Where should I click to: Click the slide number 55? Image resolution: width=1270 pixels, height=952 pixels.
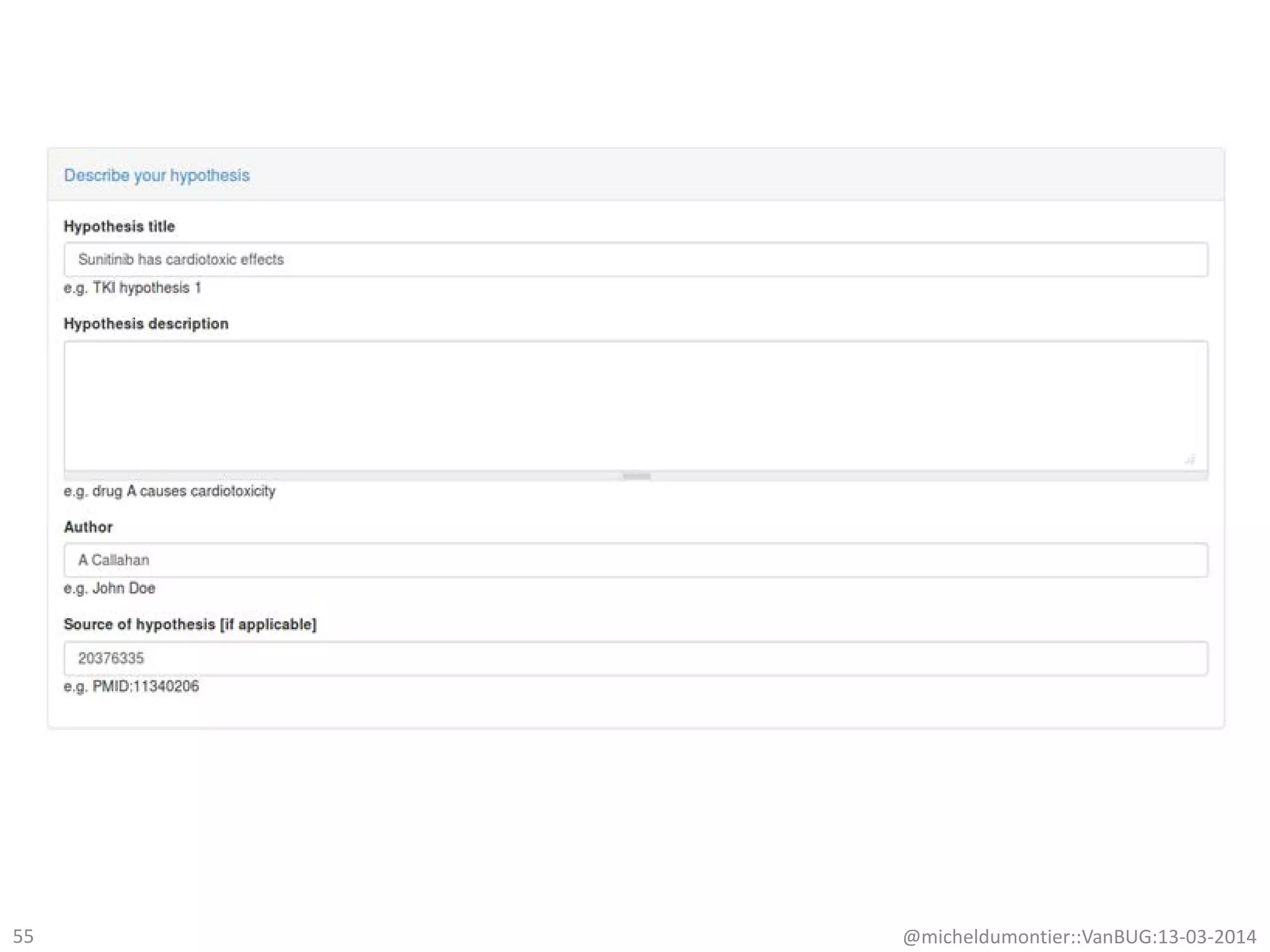pos(24,936)
